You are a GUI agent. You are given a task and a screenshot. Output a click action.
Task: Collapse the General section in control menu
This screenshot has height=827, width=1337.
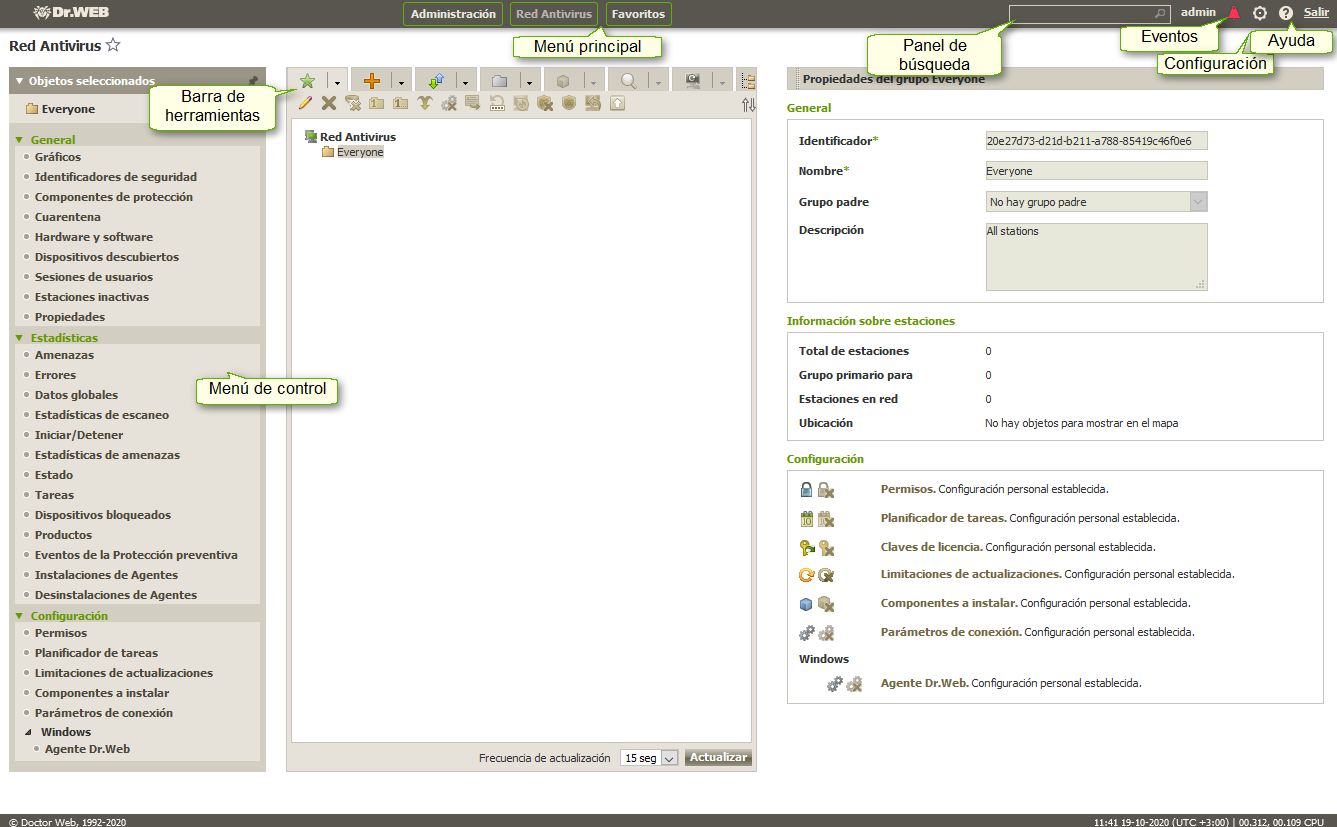pos(20,140)
